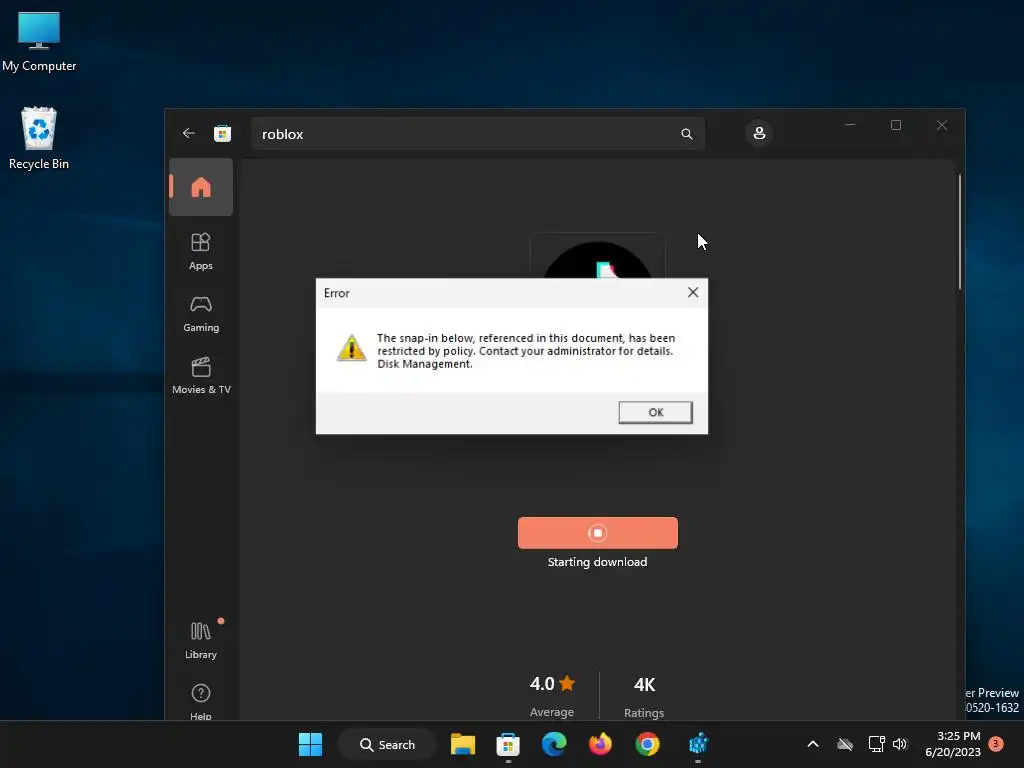Click the network tray icon
This screenshot has width=1024, height=768.
click(876, 744)
